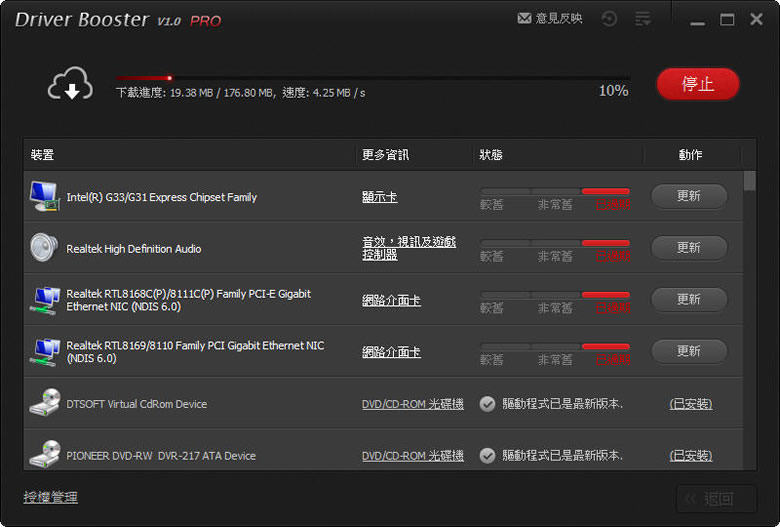Select the RTL8168C network adapter icon

tap(44, 300)
